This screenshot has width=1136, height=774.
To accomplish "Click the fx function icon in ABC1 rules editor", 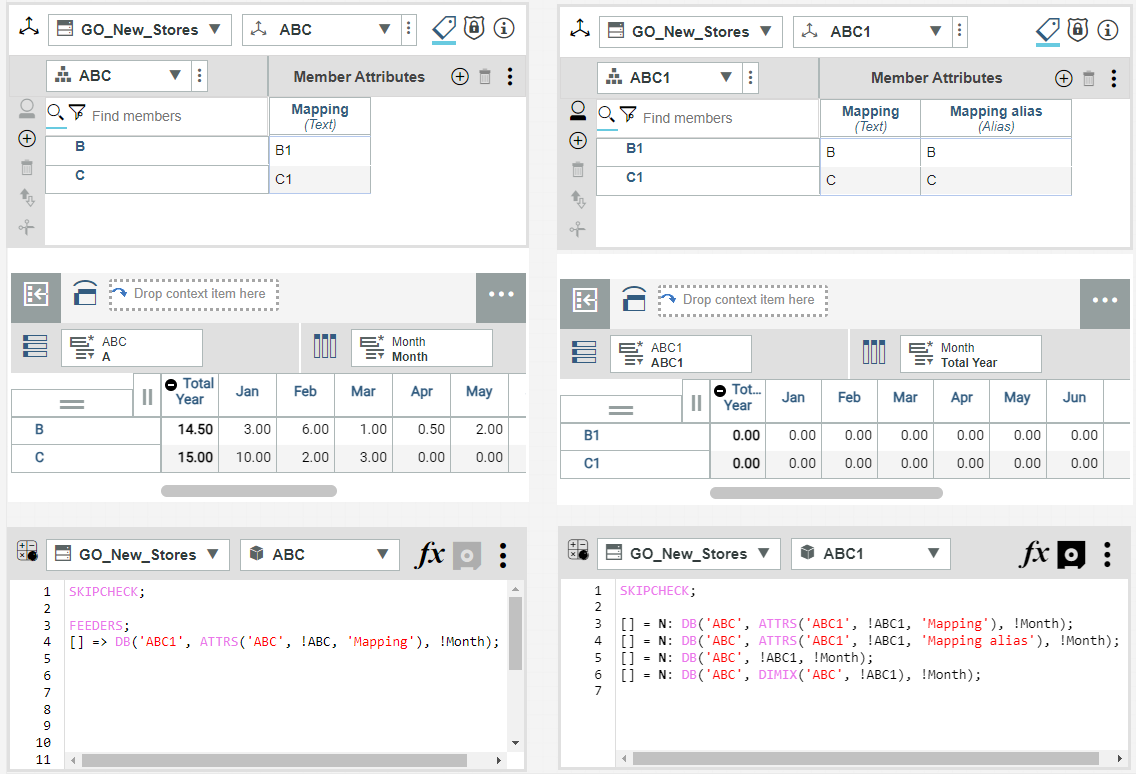I will (1034, 553).
